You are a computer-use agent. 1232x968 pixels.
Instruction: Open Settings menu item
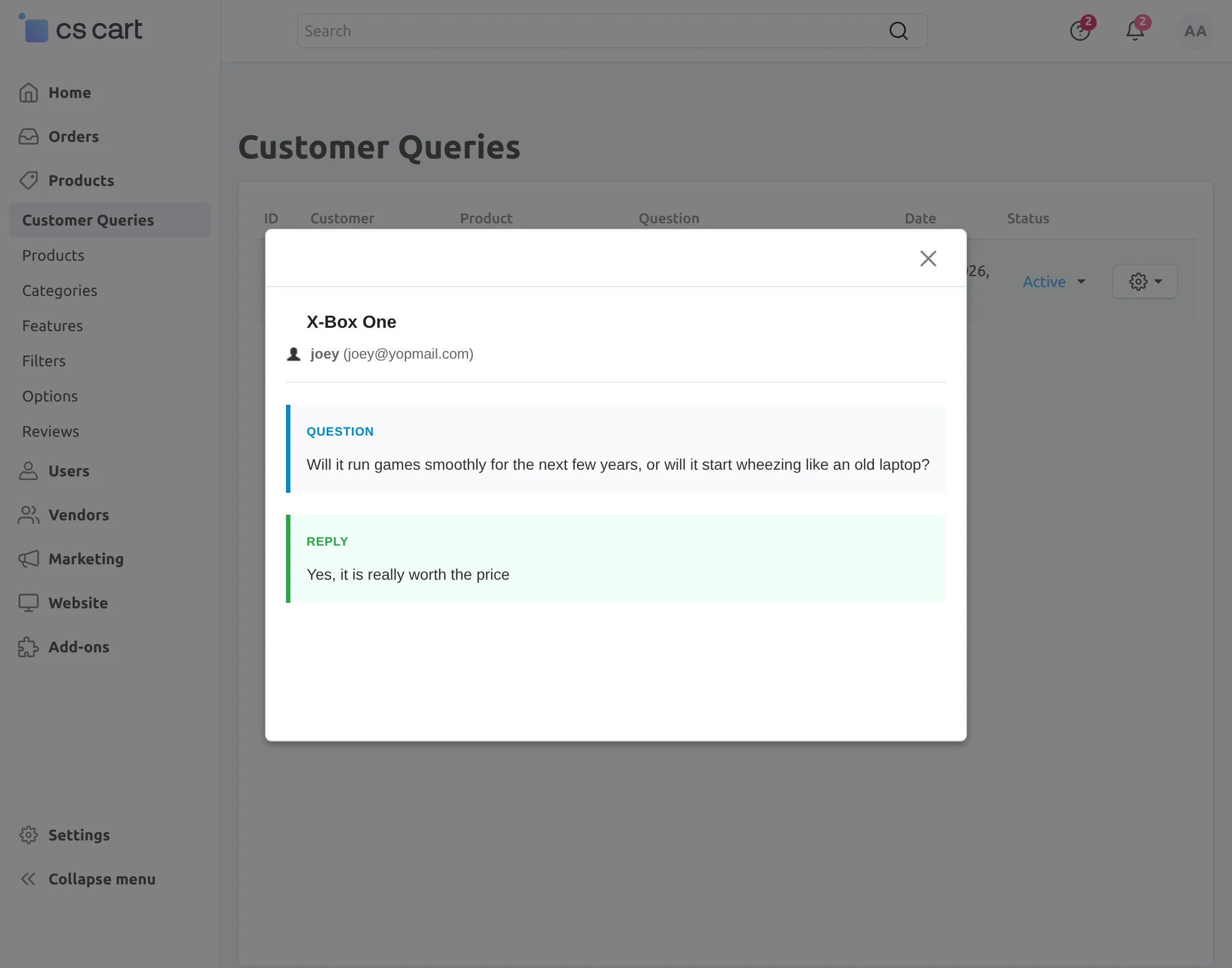coord(79,835)
